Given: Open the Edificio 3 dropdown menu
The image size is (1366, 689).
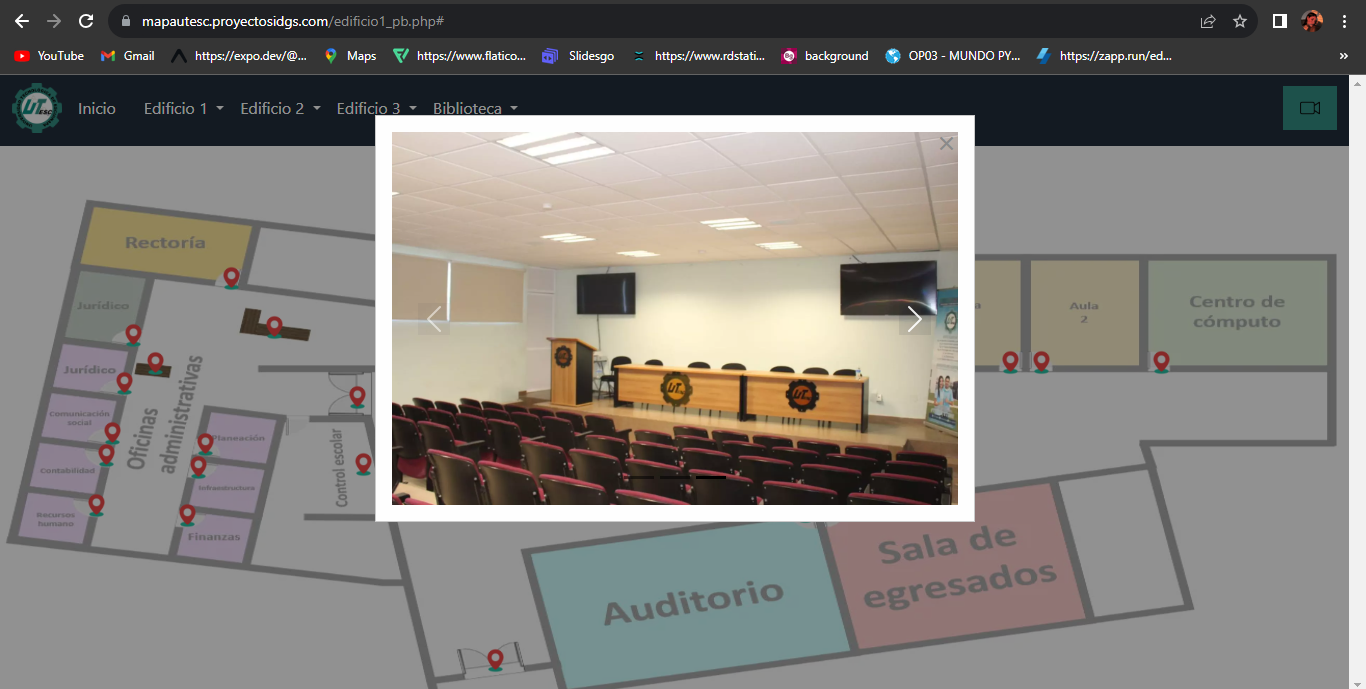Looking at the screenshot, I should click(x=376, y=108).
